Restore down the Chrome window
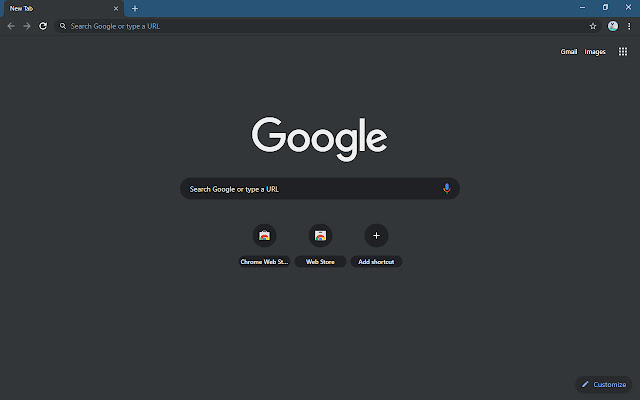This screenshot has height=400, width=640. coord(605,7)
